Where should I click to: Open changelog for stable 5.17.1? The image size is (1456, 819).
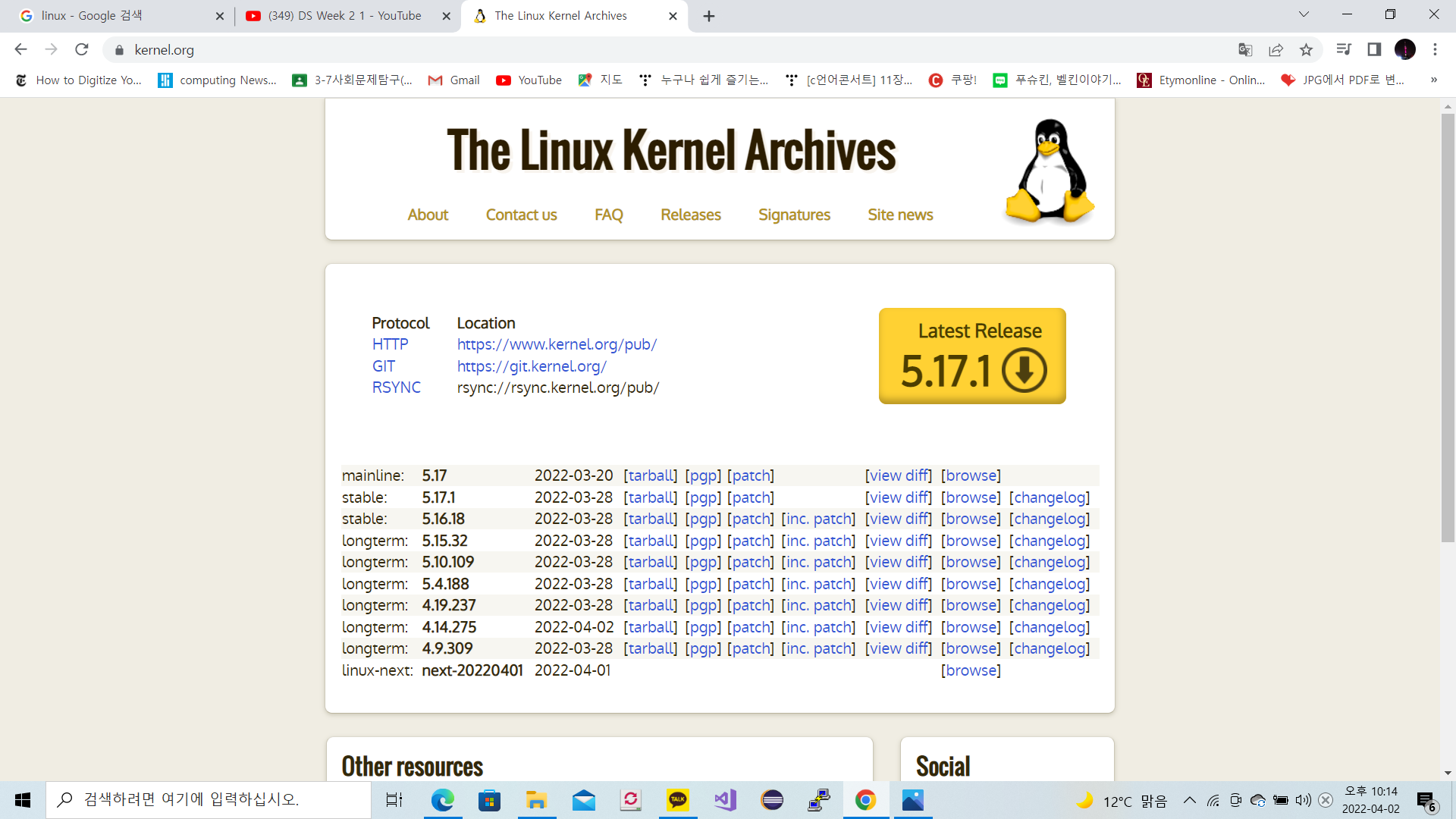click(1049, 497)
